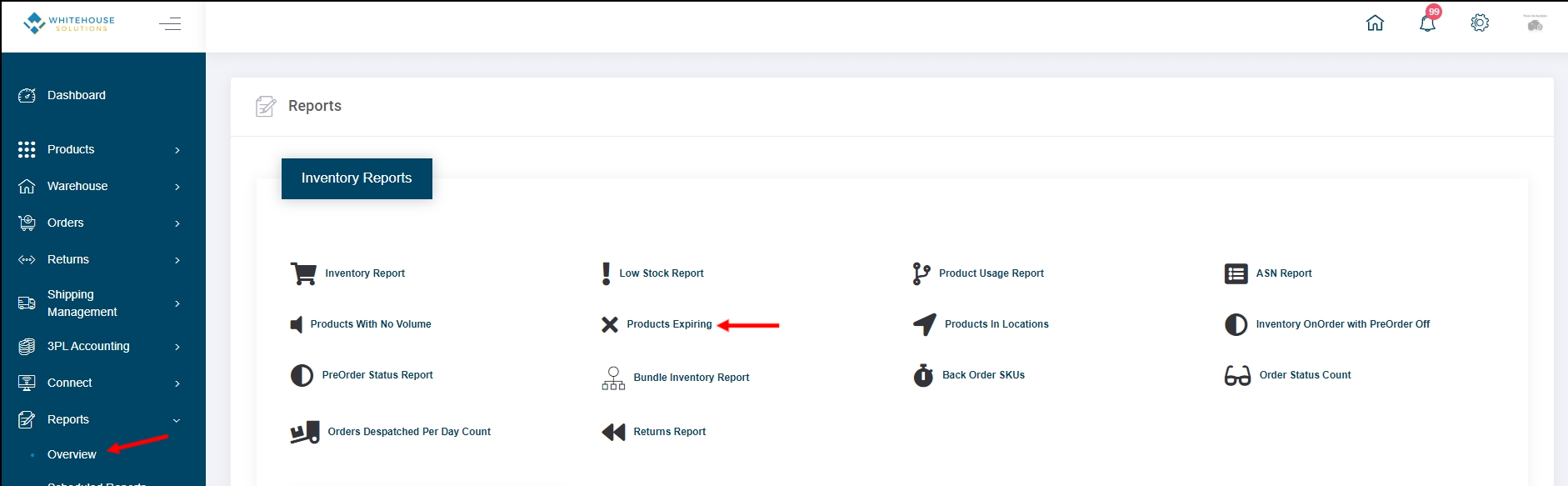Click the Connect monitor icon
Image resolution: width=1568 pixels, height=486 pixels.
[27, 383]
